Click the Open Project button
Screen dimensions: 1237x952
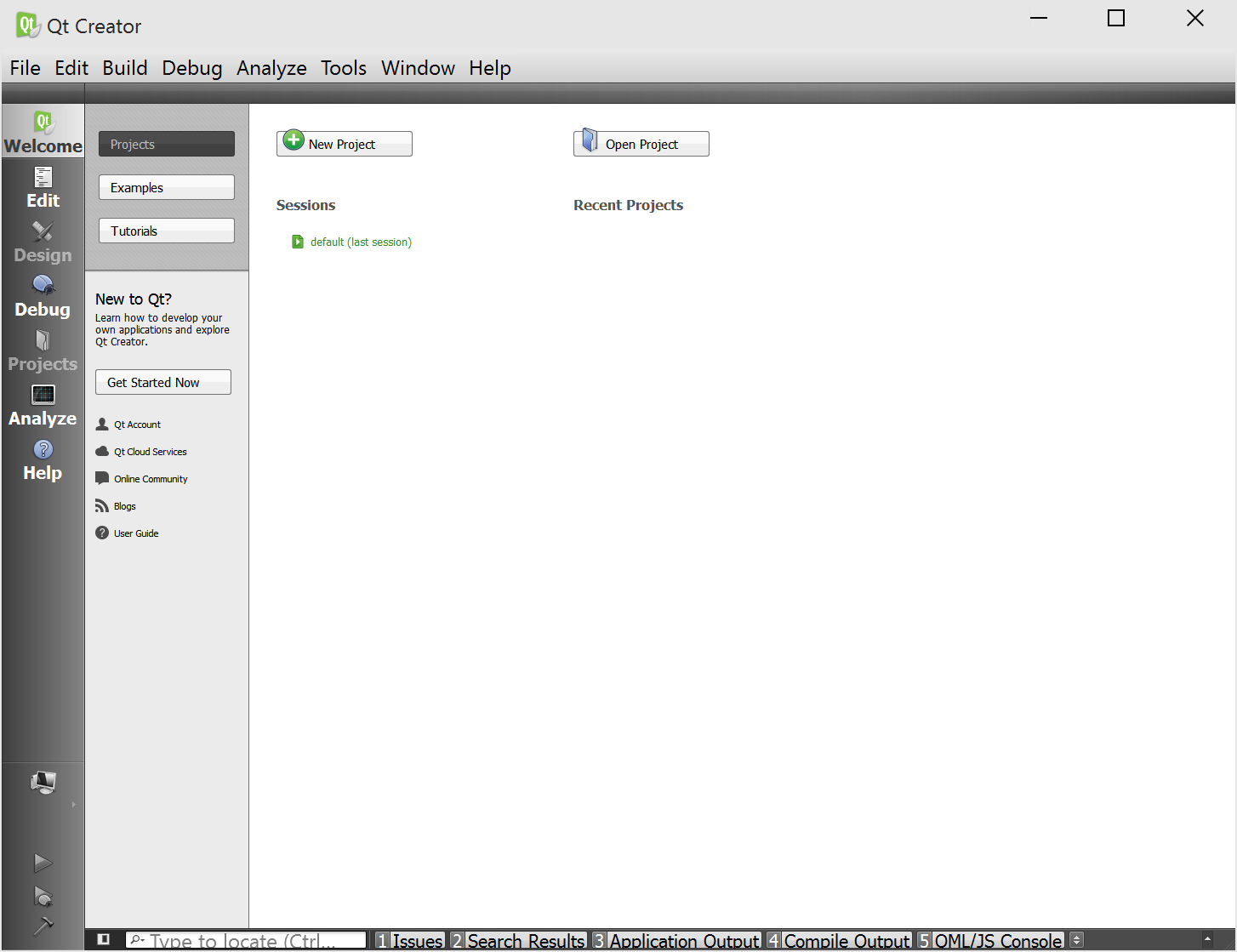tap(641, 144)
